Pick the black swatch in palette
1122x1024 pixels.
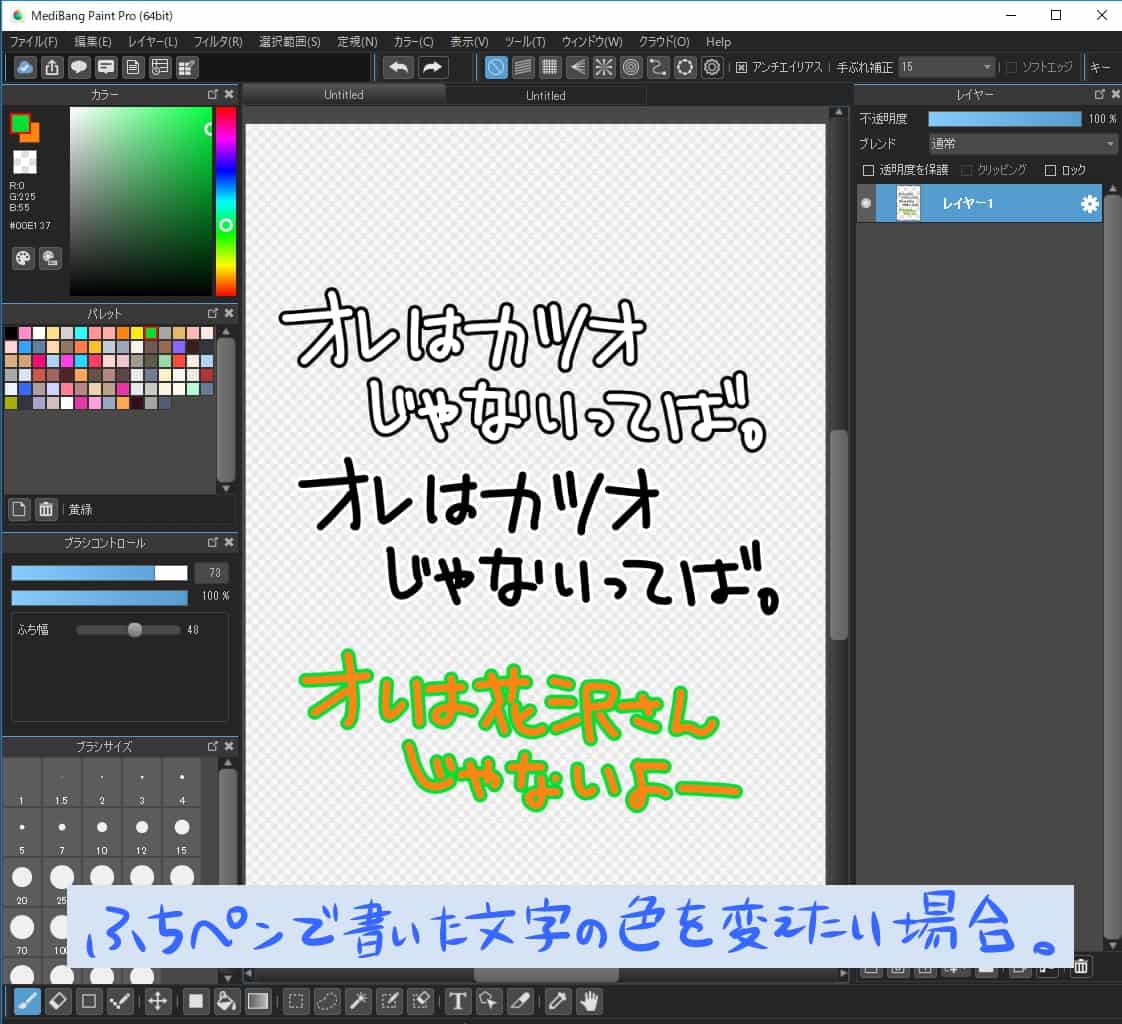[11, 333]
